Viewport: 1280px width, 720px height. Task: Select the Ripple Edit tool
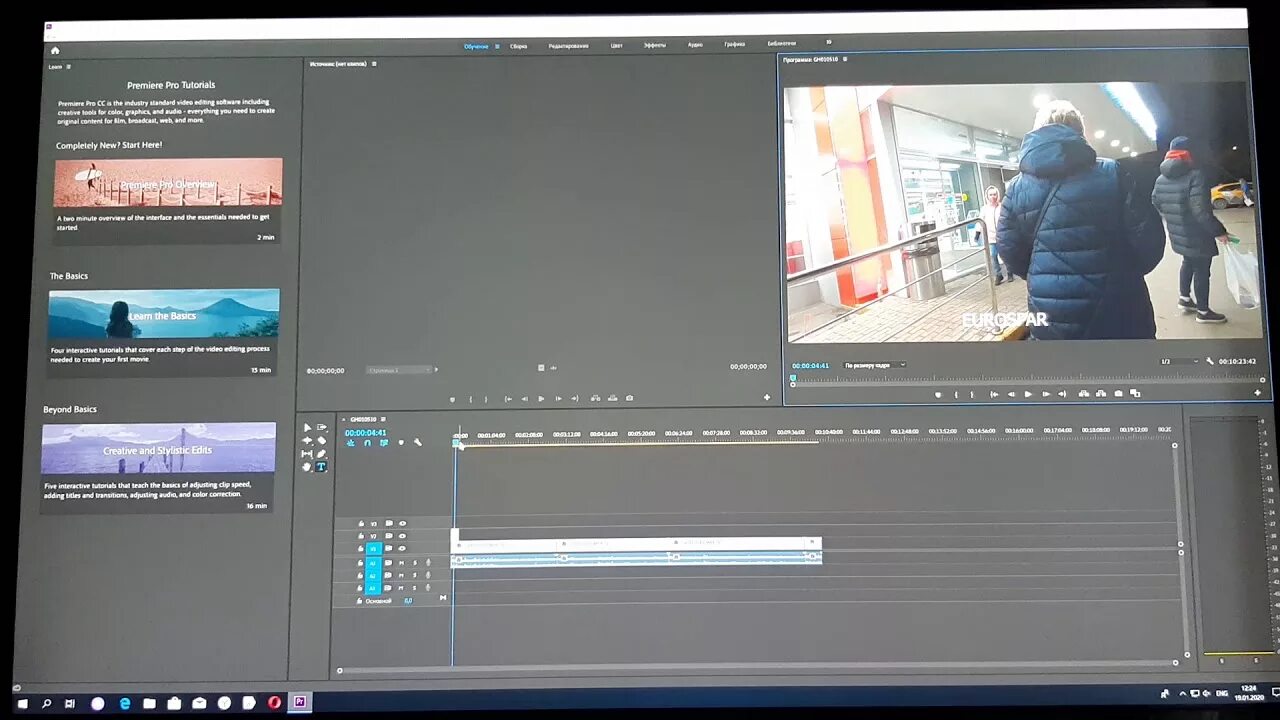[x=308, y=441]
